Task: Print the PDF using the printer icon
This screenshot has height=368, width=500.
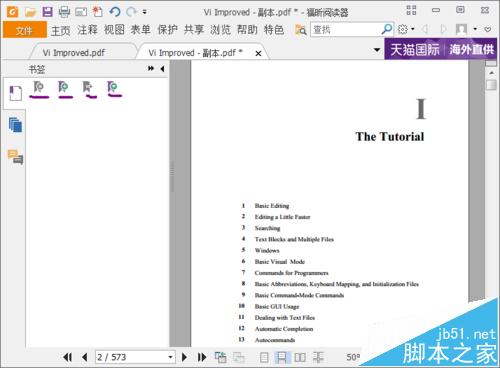Action: click(64, 12)
